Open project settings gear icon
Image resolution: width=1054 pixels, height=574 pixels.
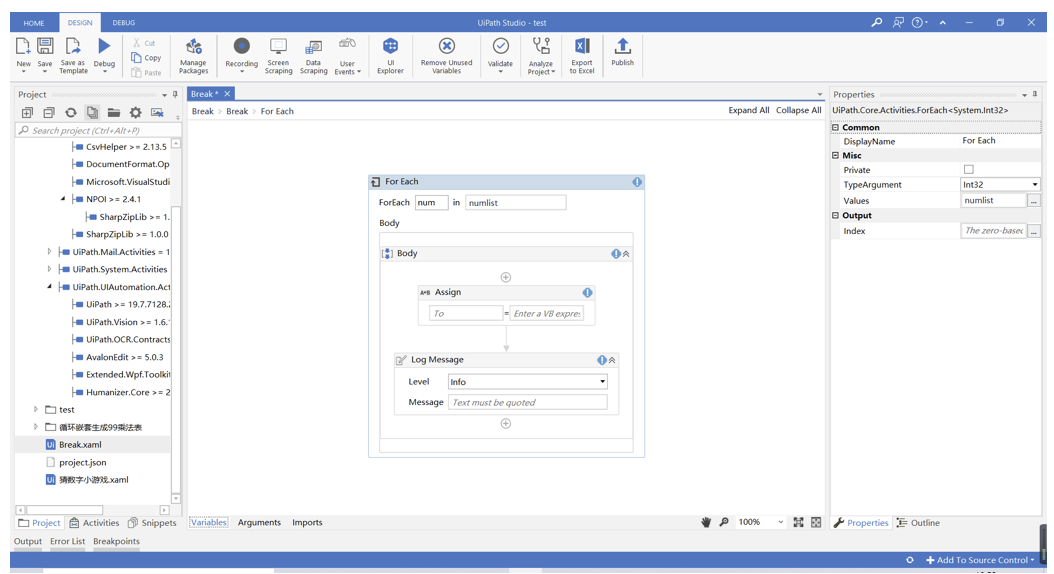click(135, 112)
